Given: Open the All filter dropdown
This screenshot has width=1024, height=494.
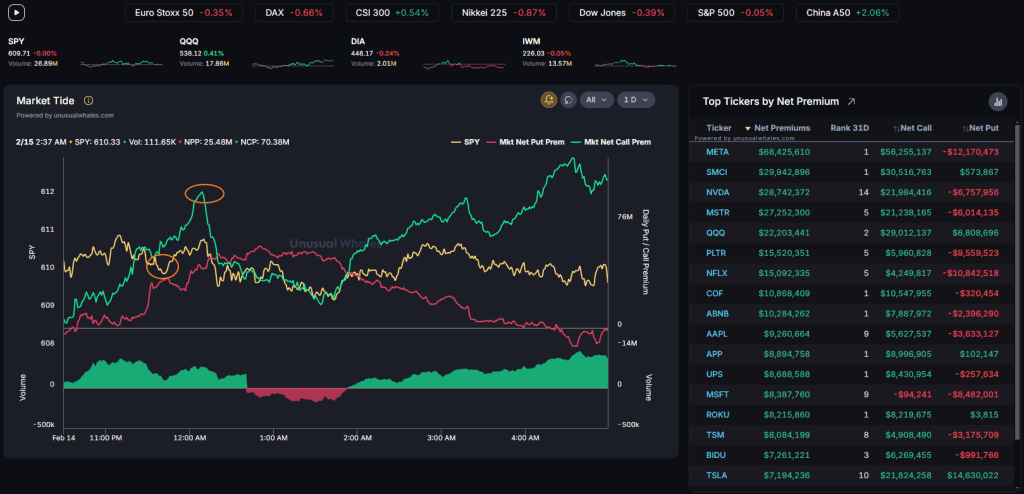Looking at the screenshot, I should [x=597, y=100].
